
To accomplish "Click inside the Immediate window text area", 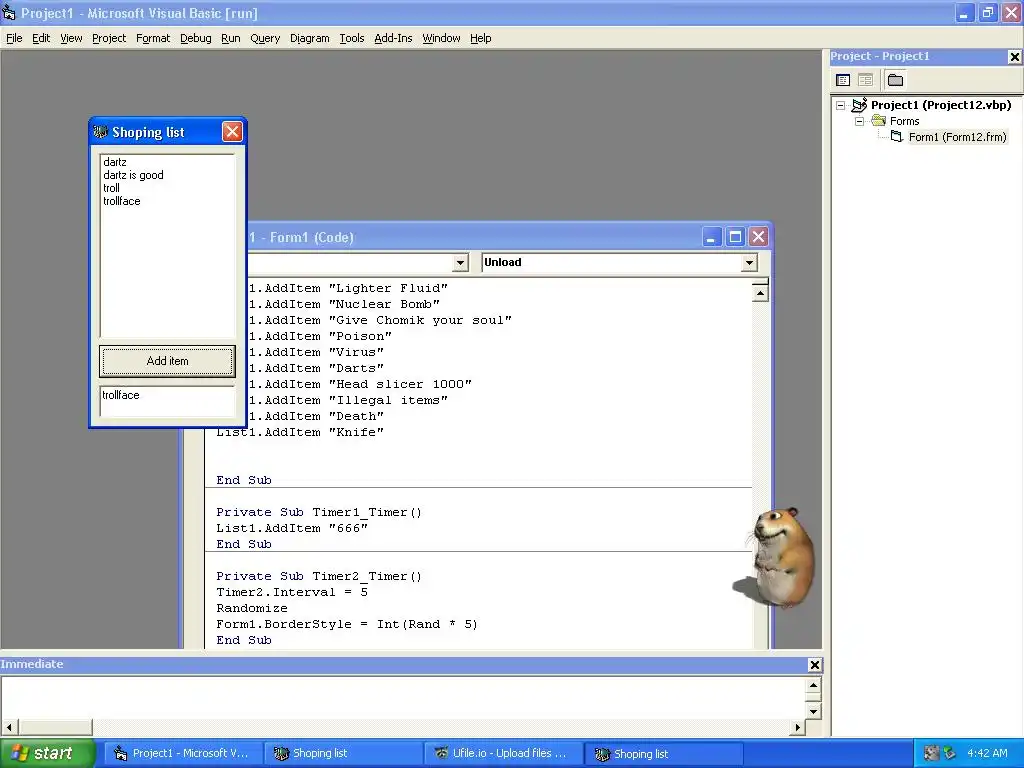I will pyautogui.click(x=404, y=697).
